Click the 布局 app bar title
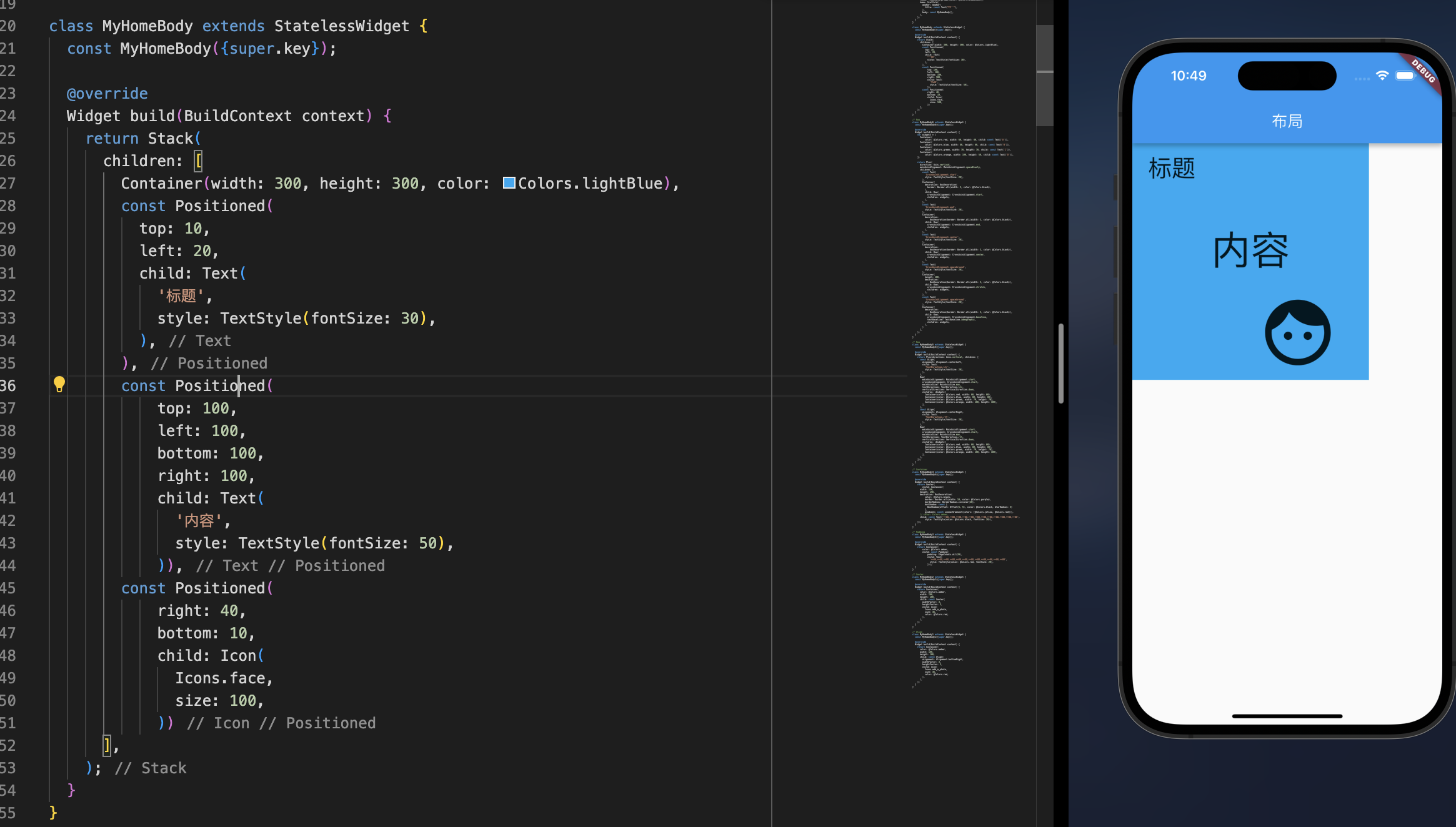 pos(1287,121)
